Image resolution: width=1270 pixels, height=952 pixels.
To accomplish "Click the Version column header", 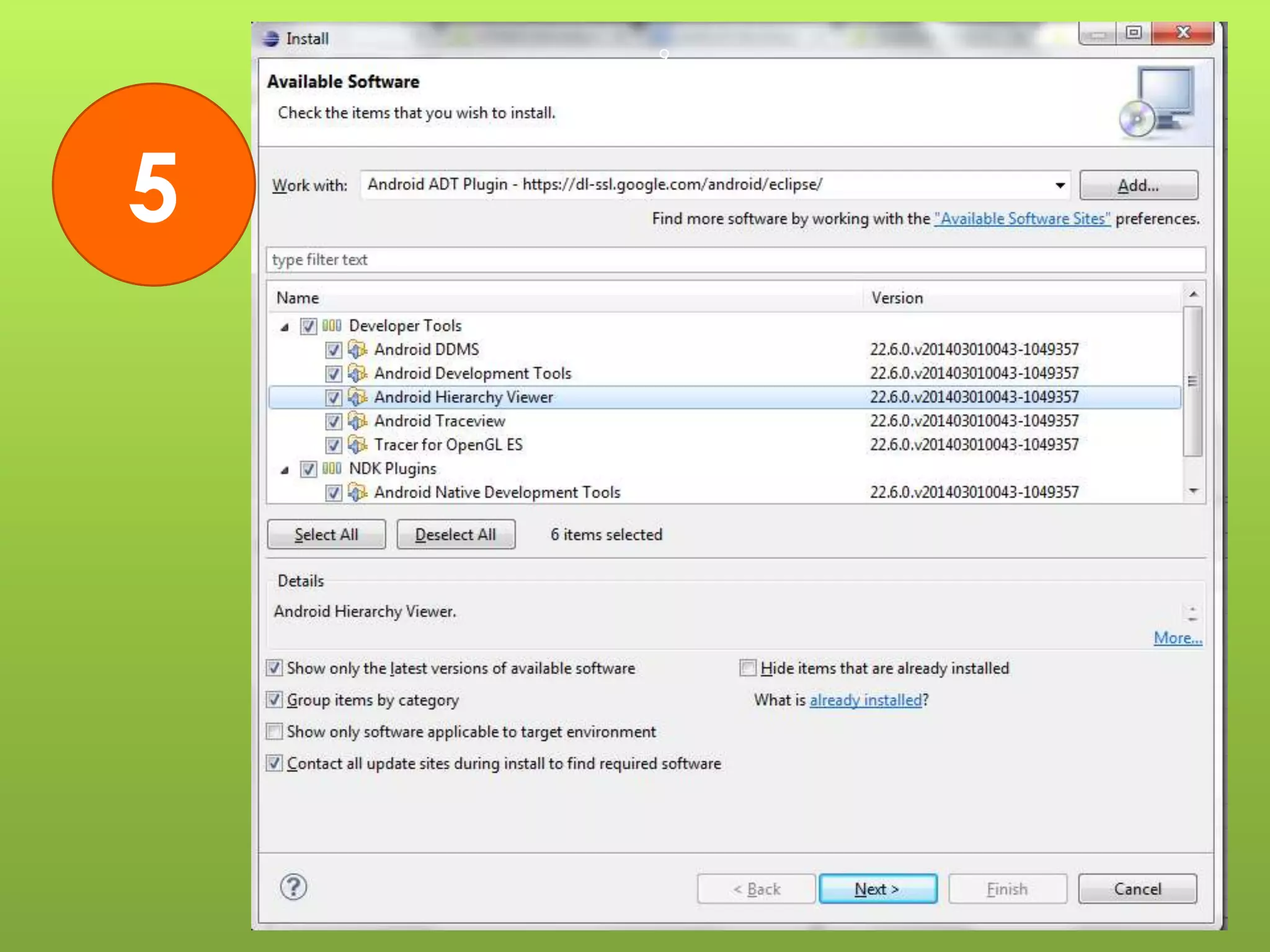I will point(897,298).
